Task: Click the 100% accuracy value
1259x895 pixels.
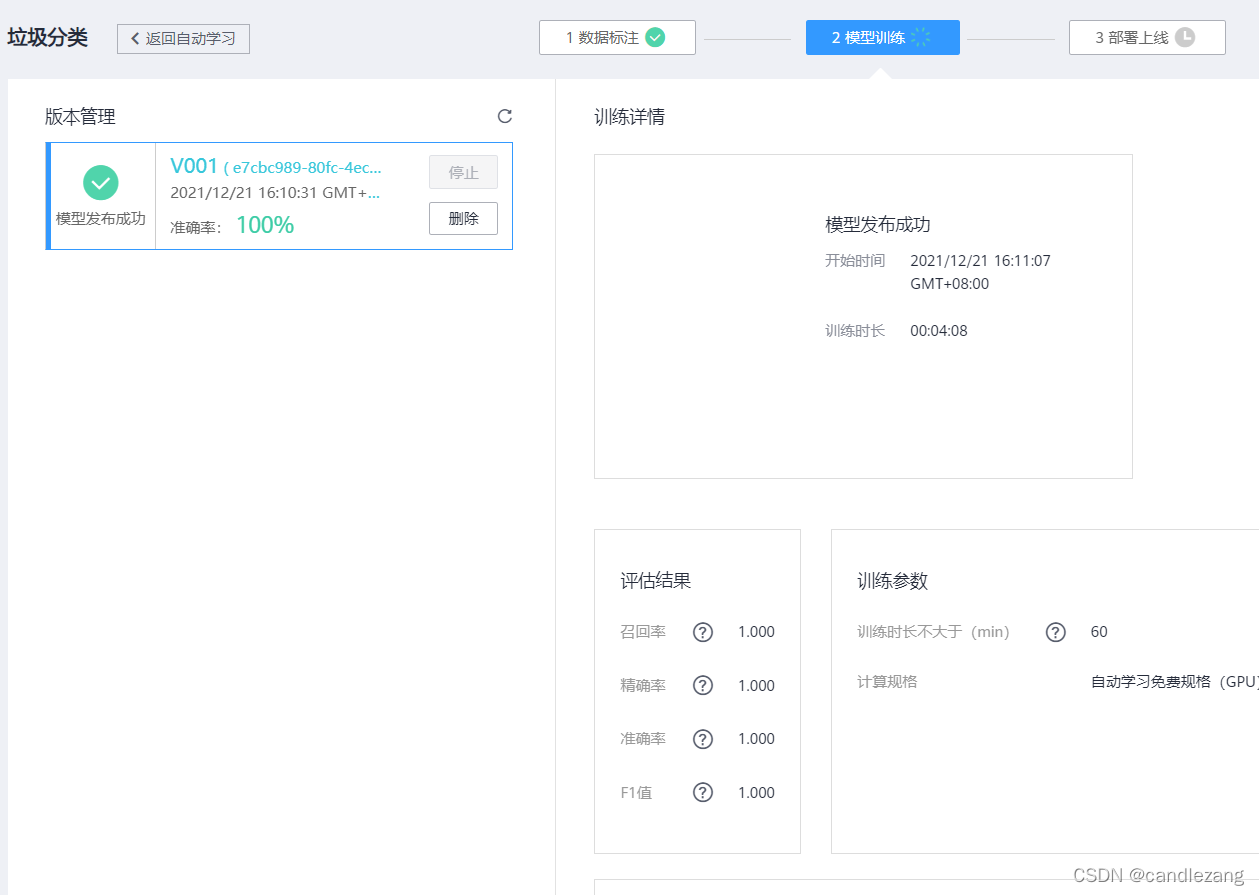Action: [264, 224]
